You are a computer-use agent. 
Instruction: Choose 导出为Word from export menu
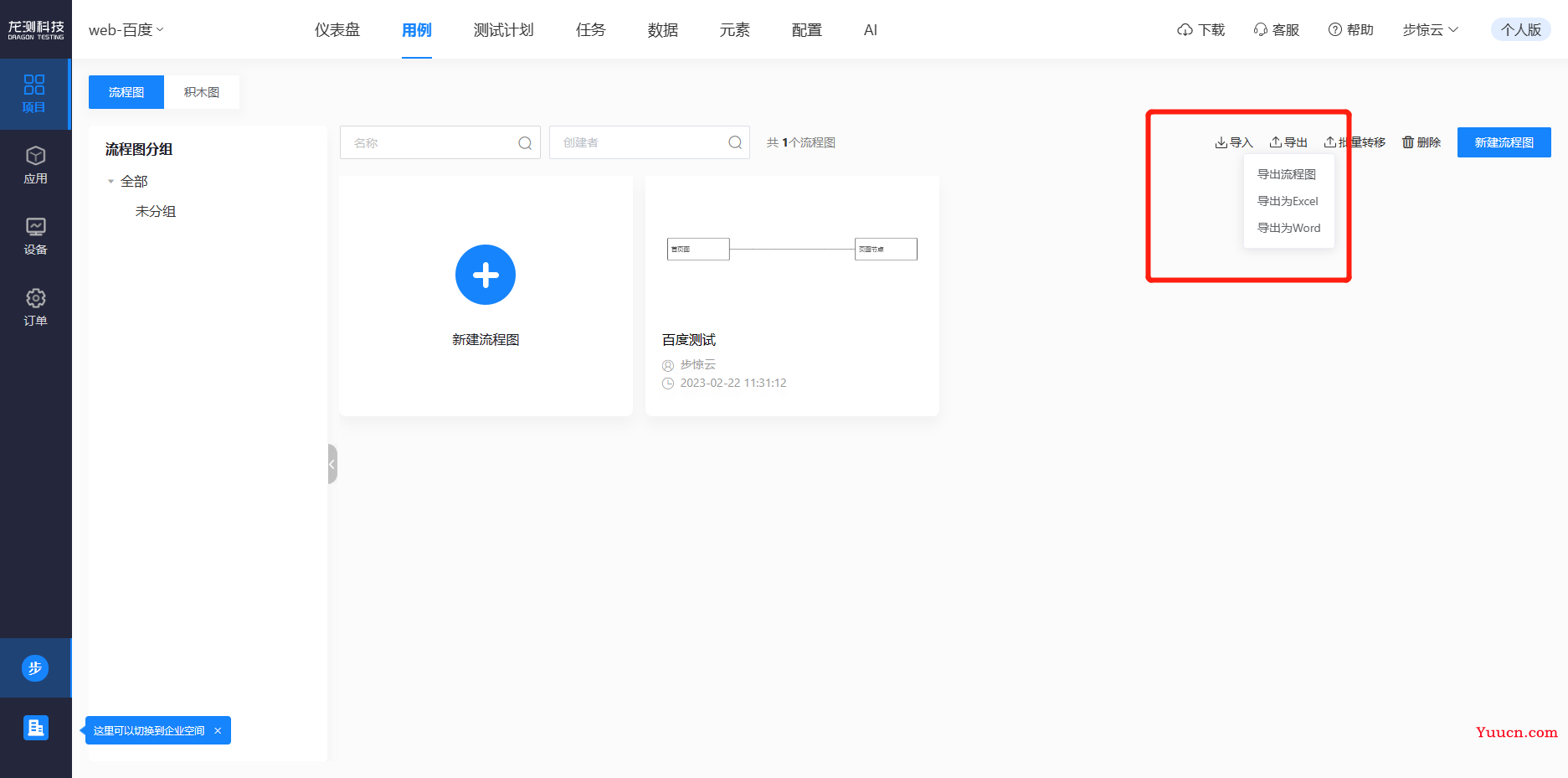pos(1289,228)
